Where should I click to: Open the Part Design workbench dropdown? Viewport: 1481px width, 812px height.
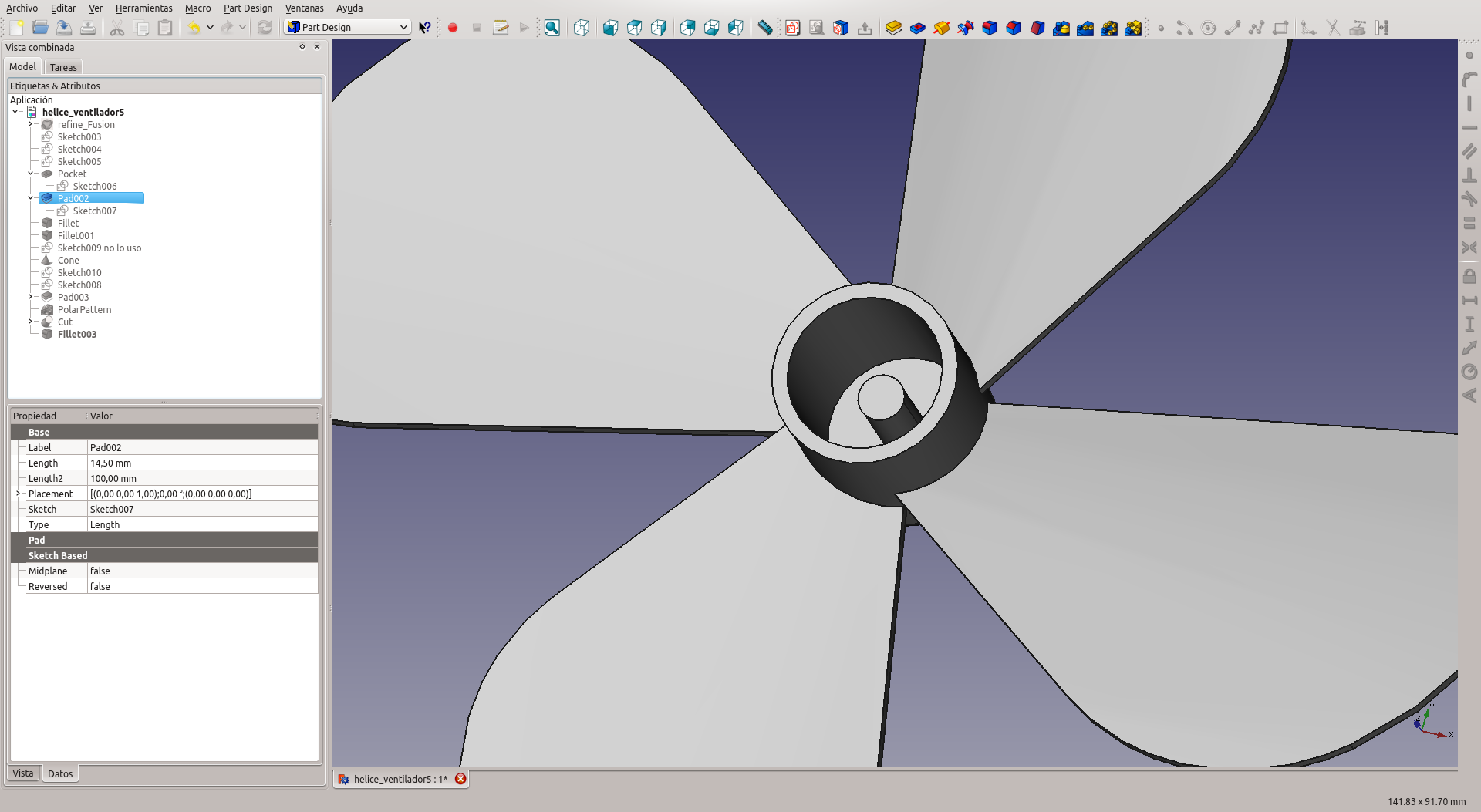(347, 28)
